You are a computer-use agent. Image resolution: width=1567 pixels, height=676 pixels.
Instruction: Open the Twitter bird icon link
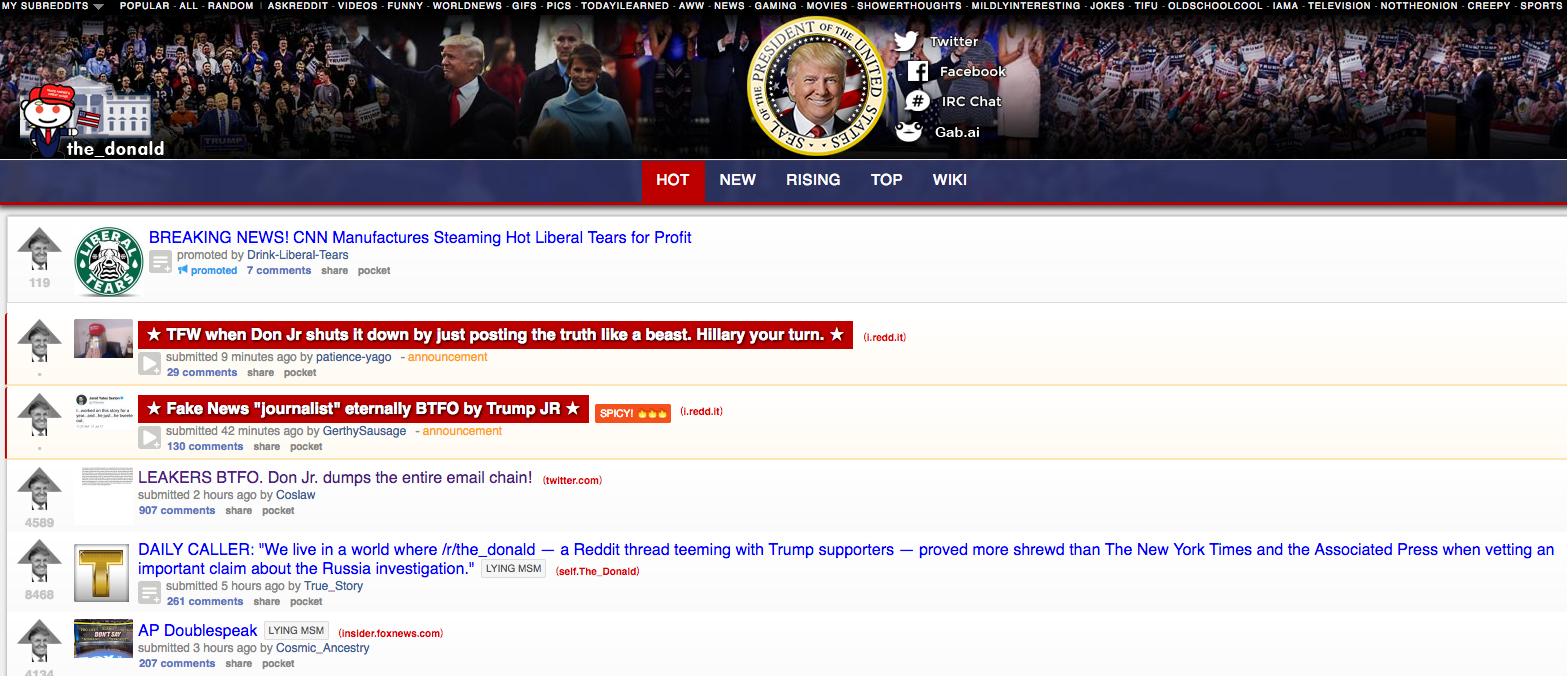pos(906,41)
